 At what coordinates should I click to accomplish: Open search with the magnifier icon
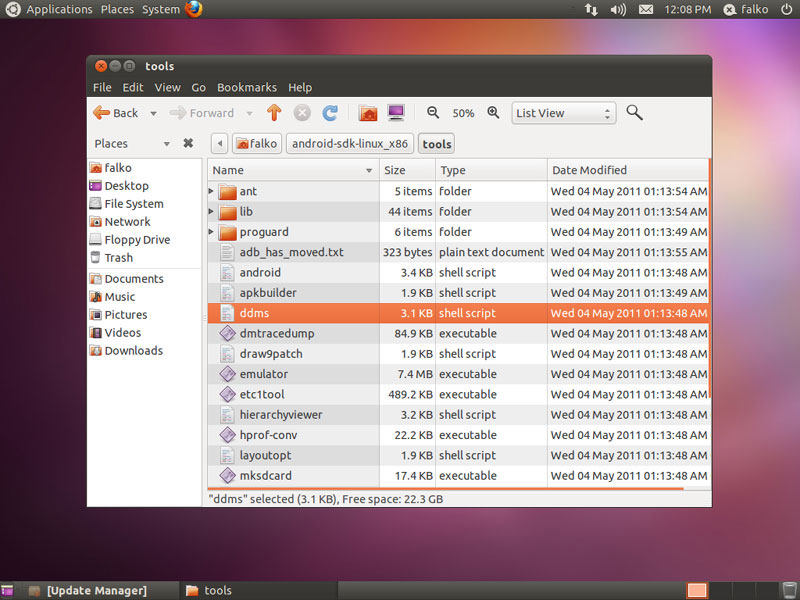(634, 113)
